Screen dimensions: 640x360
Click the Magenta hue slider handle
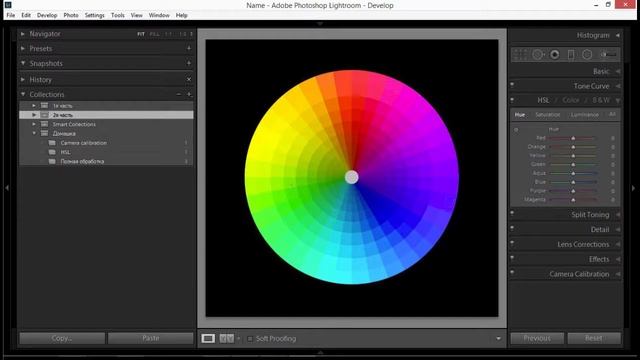click(x=573, y=200)
